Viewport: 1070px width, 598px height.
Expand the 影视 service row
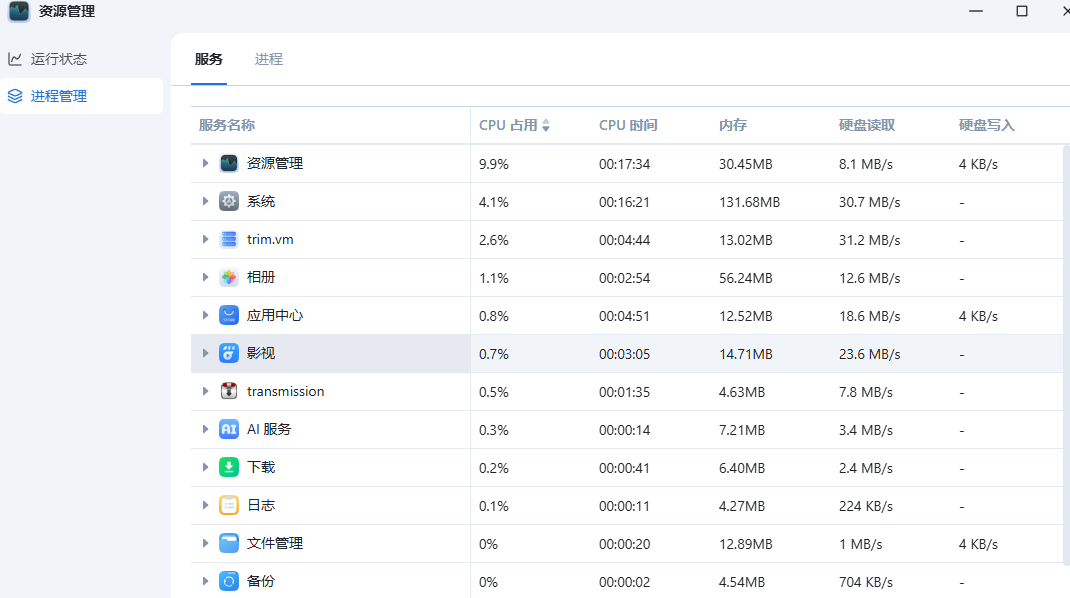click(205, 354)
